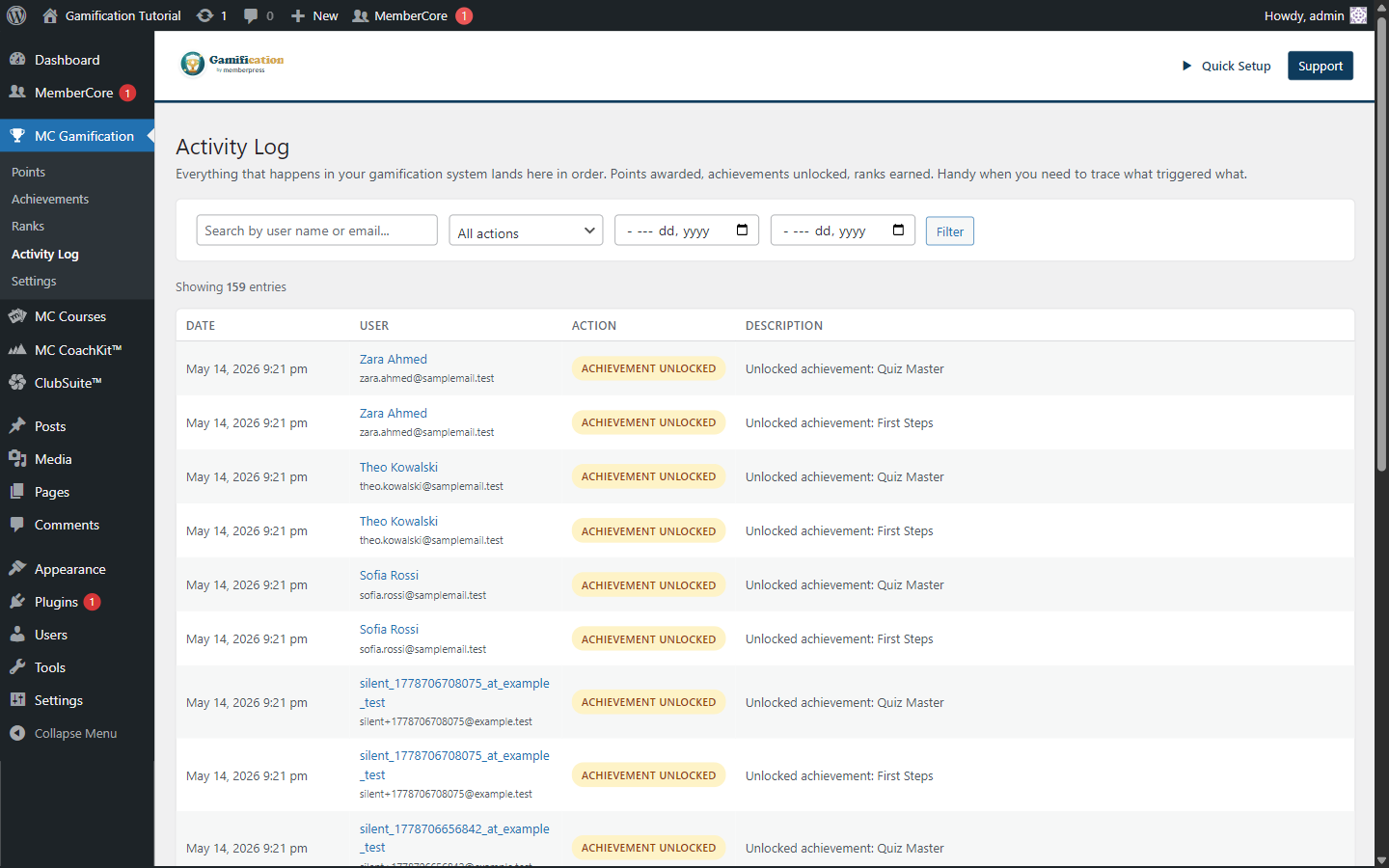Open MemberCore in the top admin bar
Screen dimensions: 1389x868
[412, 15]
